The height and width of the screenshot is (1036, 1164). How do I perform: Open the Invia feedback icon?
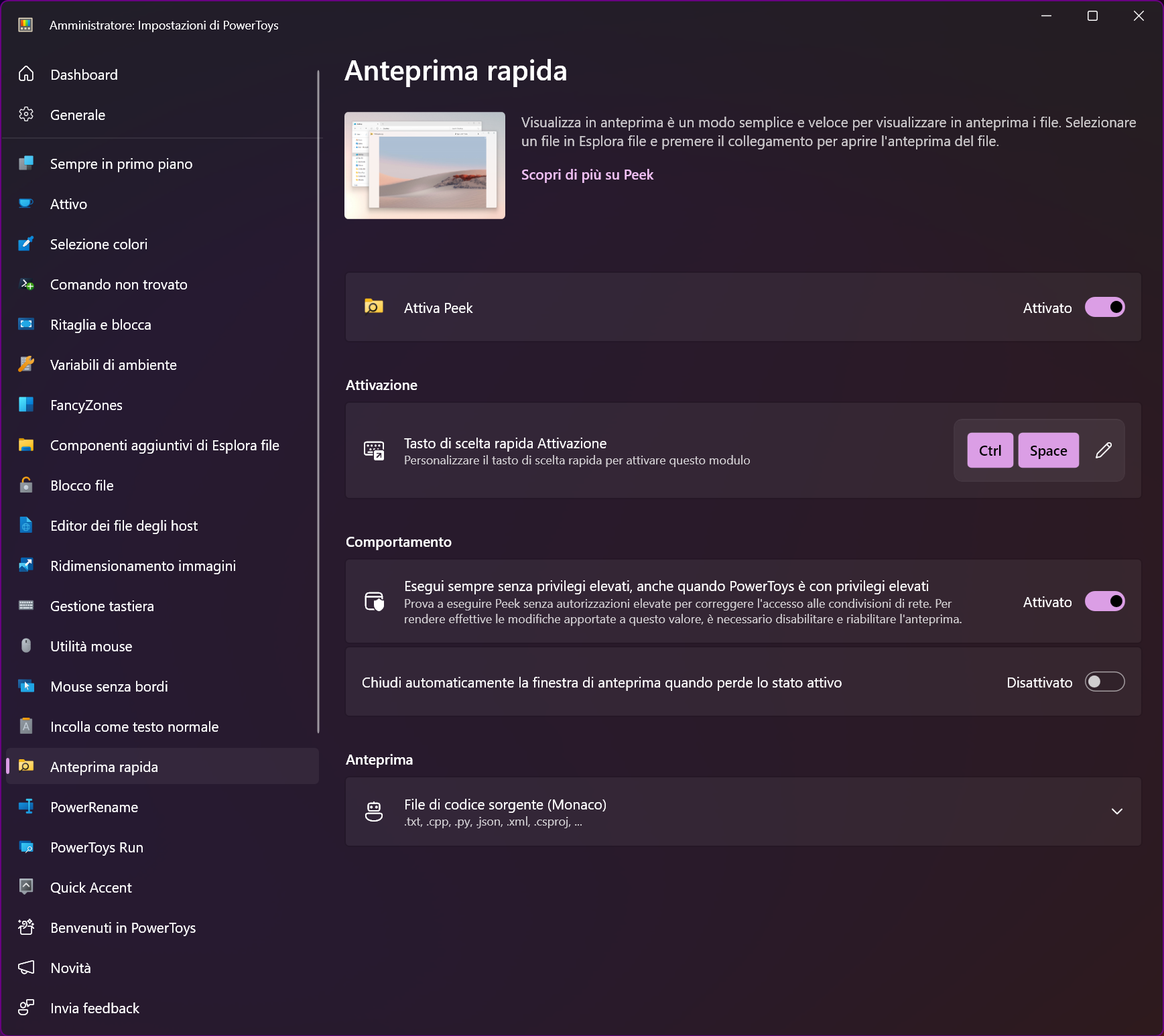click(26, 1008)
